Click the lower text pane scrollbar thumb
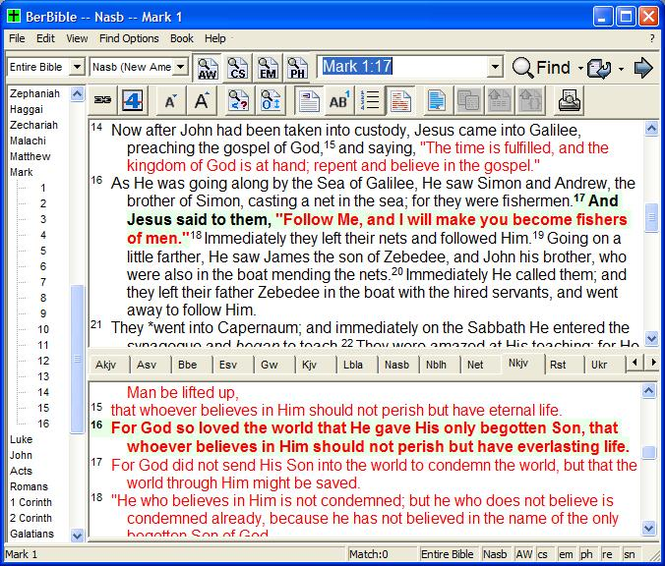 tap(649, 452)
